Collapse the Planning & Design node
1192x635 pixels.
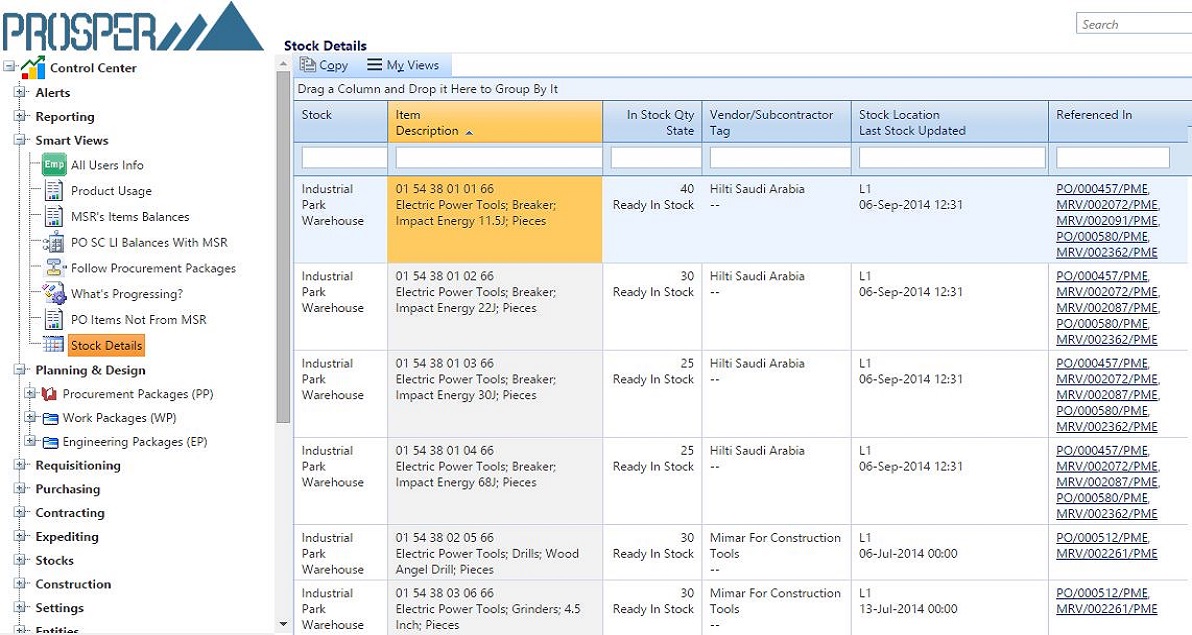20,370
